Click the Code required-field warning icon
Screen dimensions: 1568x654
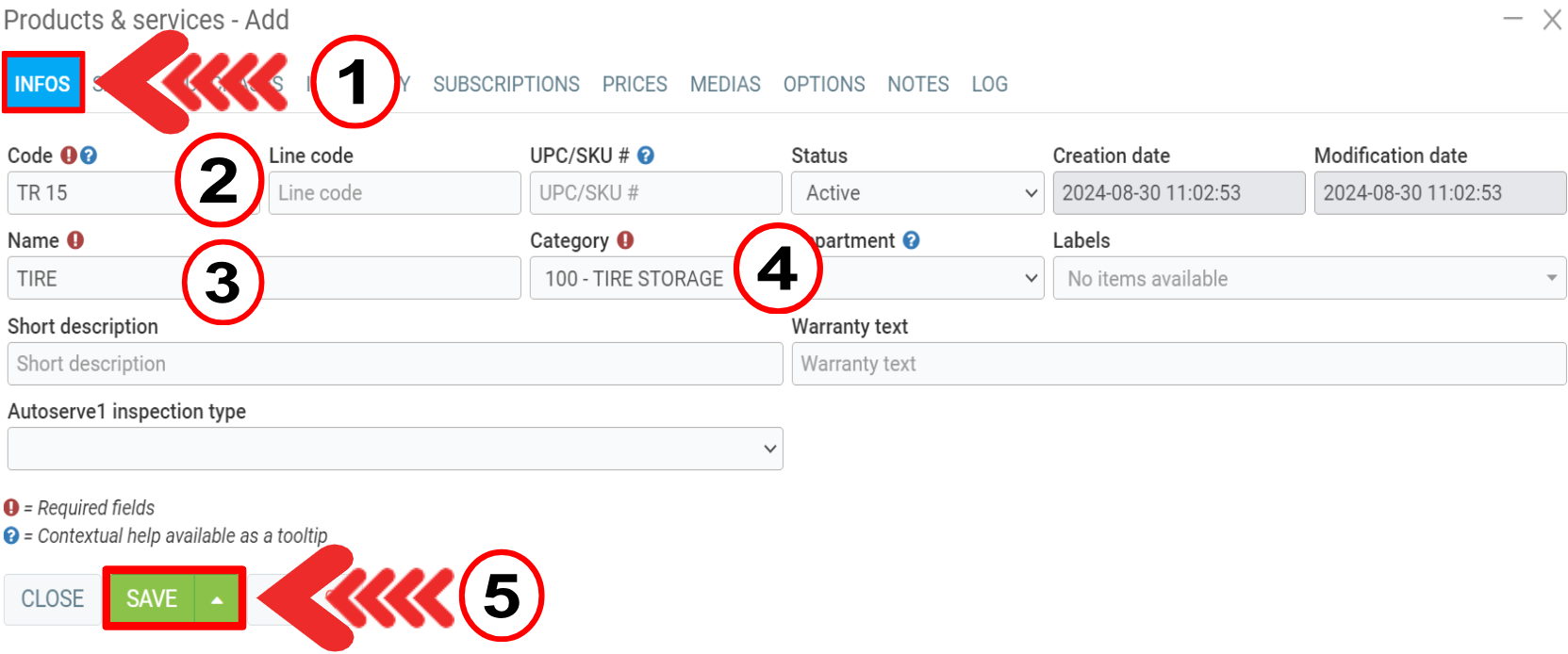click(x=69, y=155)
